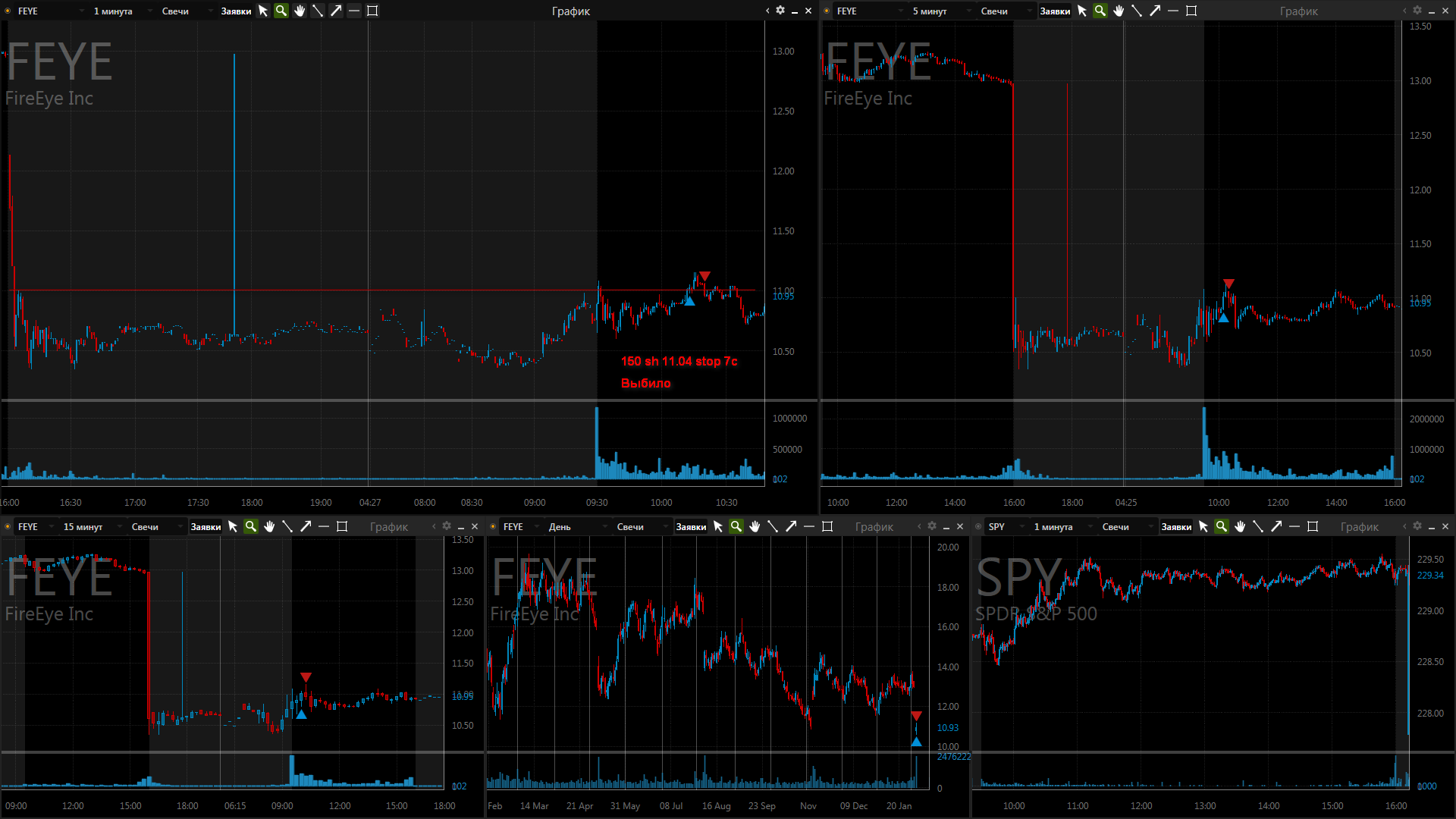Activate the zoom magnifier in FEYE 15-minute chart
1456x819 pixels.
(x=251, y=526)
